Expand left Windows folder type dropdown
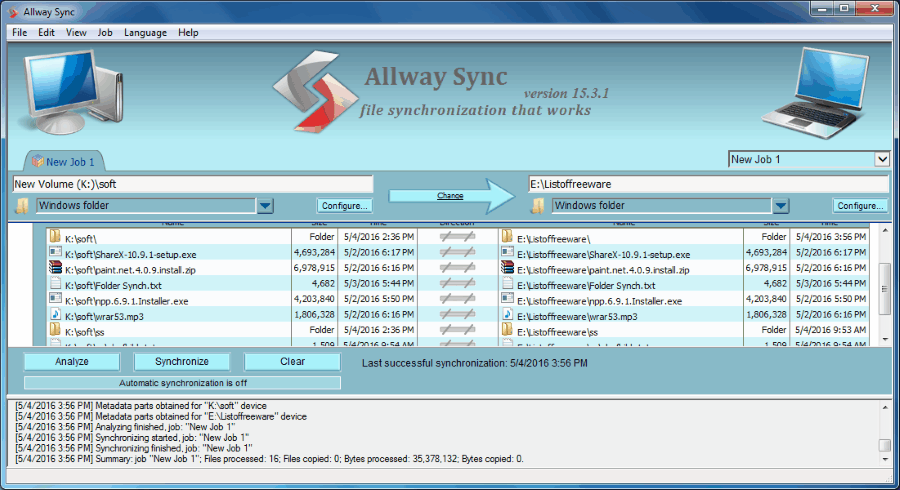The height and width of the screenshot is (490, 900). point(265,205)
